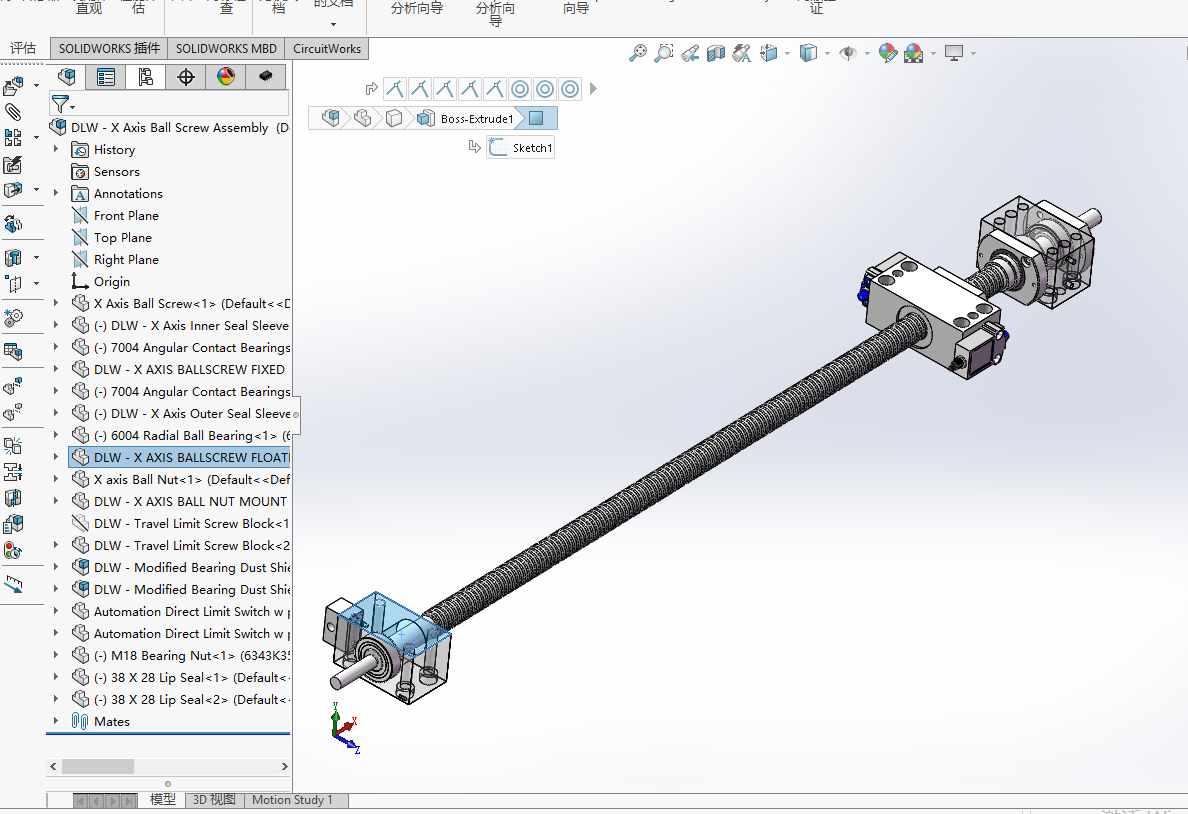
Task: Expand the Mates folder node
Action: pos(56,722)
